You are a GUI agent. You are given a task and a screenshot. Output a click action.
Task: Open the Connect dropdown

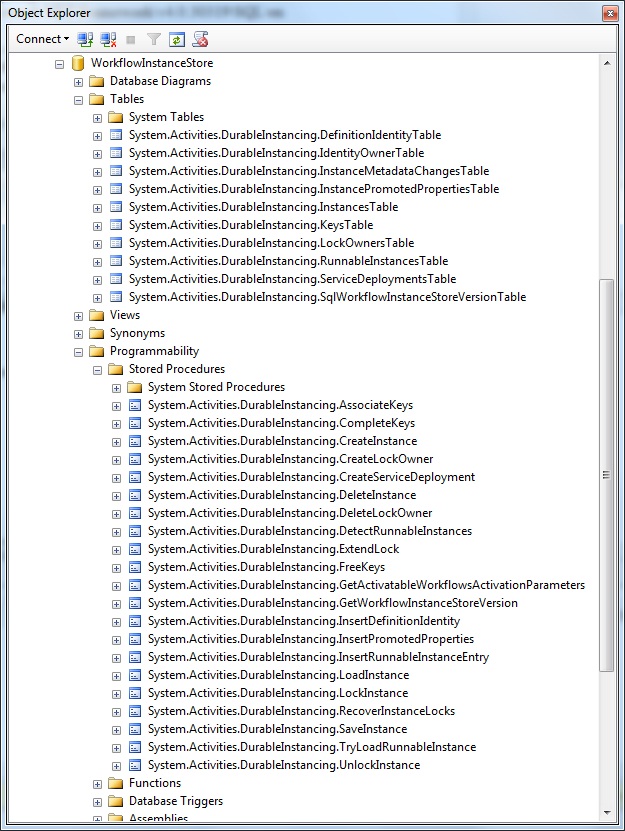42,39
